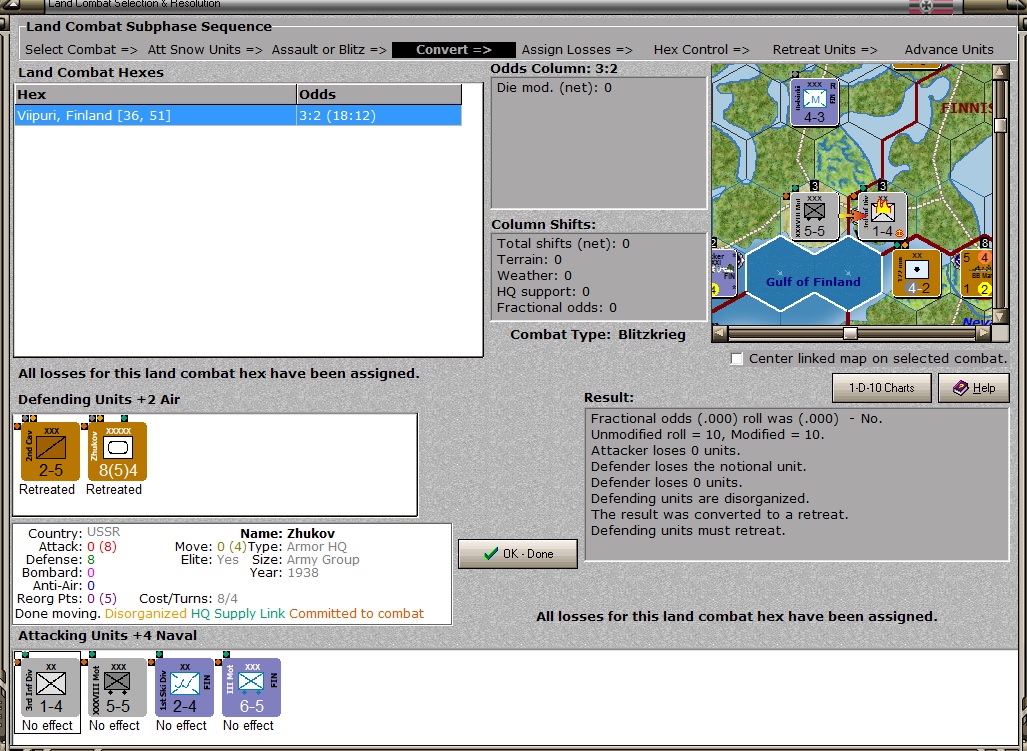Image resolution: width=1027 pixels, height=751 pixels.
Task: Click the 'HQ Supply Link' status text
Action: click(238, 614)
